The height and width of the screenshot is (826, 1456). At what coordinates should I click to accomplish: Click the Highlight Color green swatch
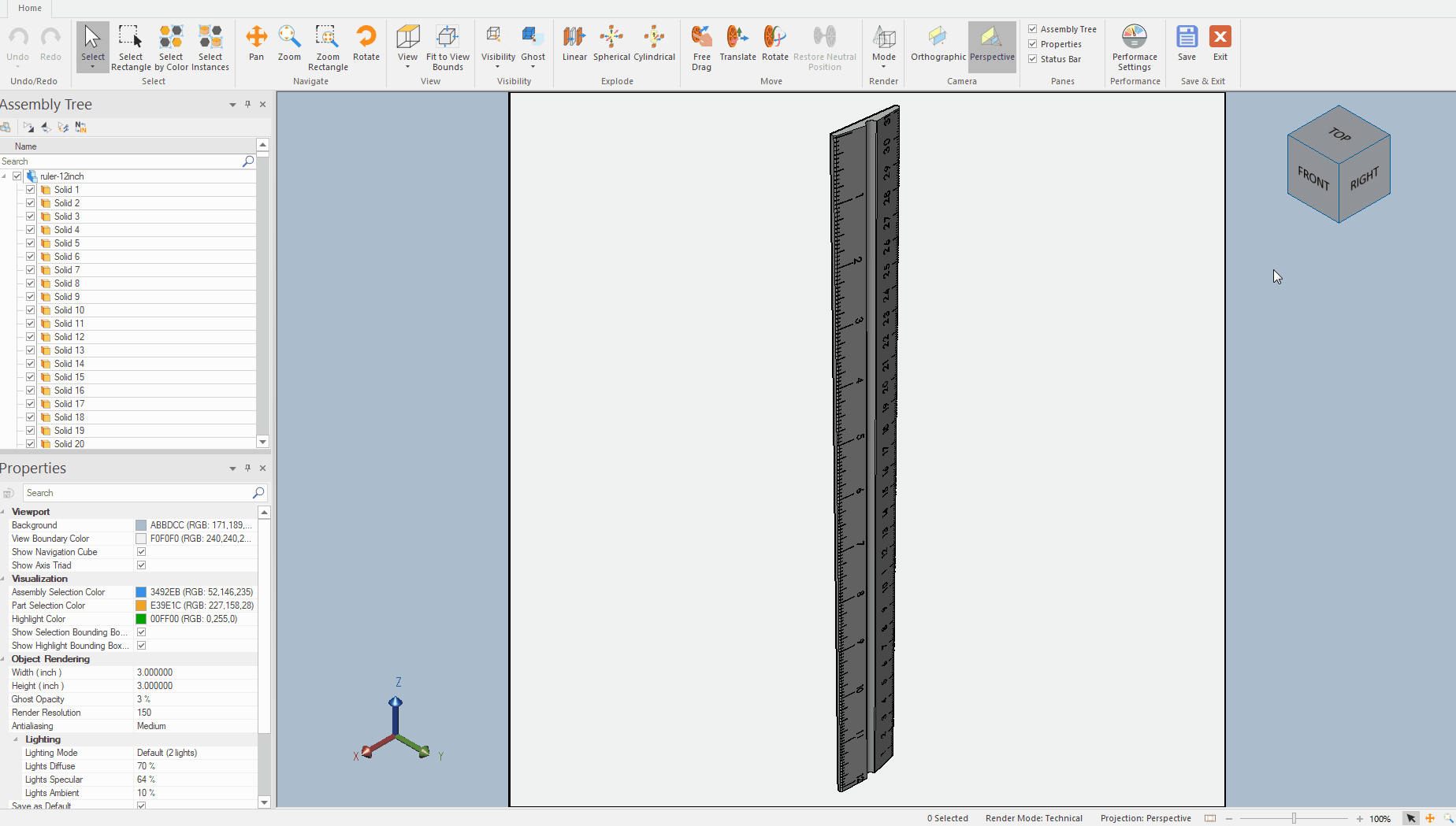pyautogui.click(x=141, y=619)
